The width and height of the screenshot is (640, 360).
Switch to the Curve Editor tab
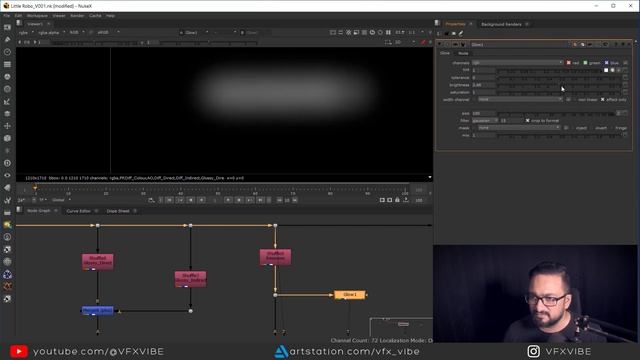click(x=78, y=211)
